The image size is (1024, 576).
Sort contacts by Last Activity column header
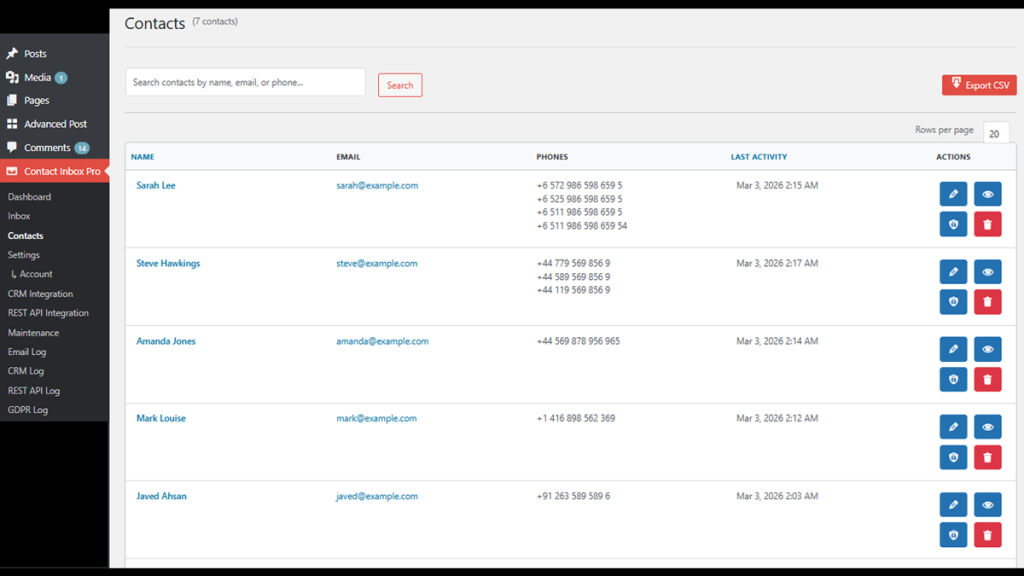point(758,157)
